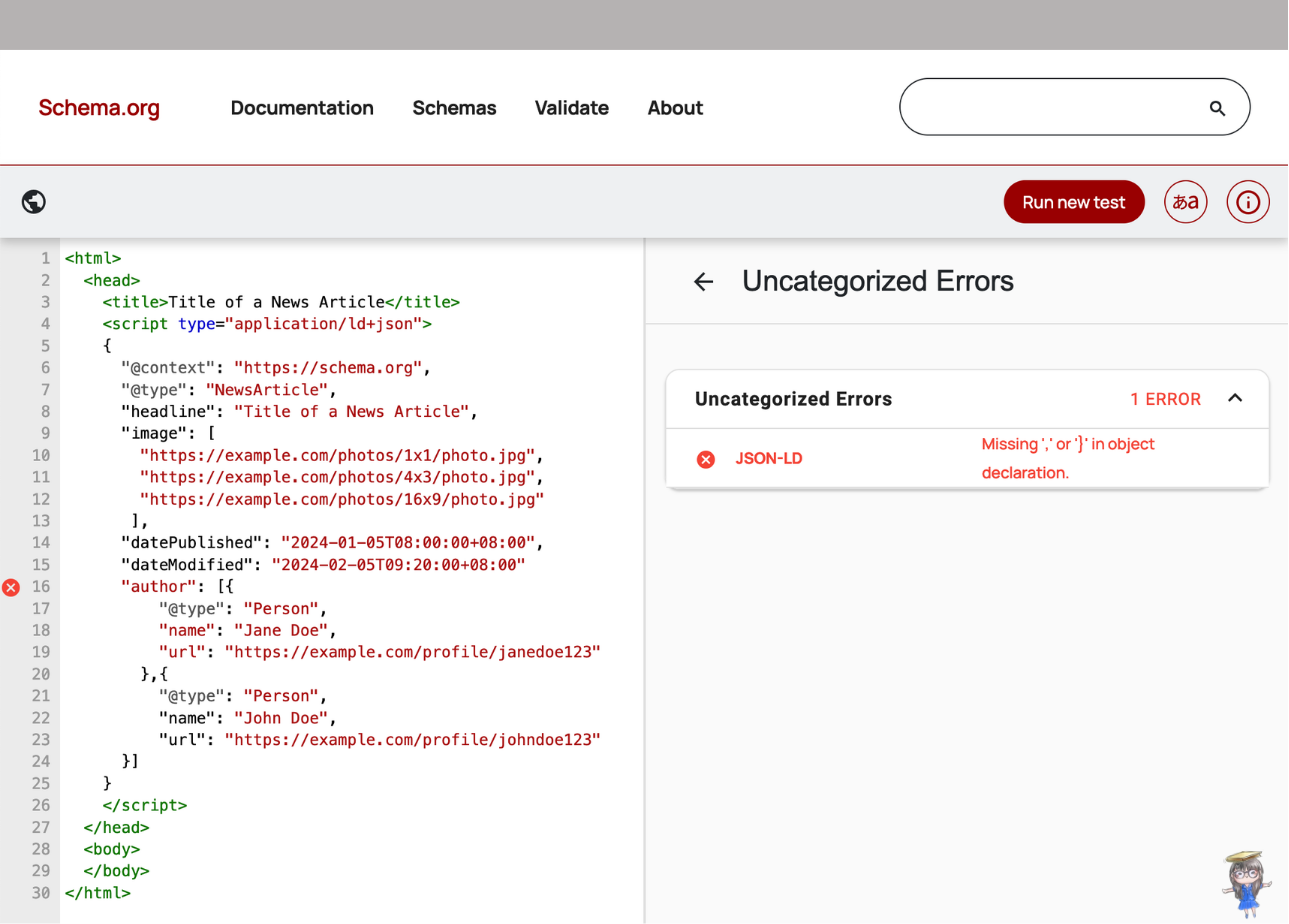Viewport: 1289px width, 924px height.
Task: Click the mascot character image
Action: coord(1243,882)
